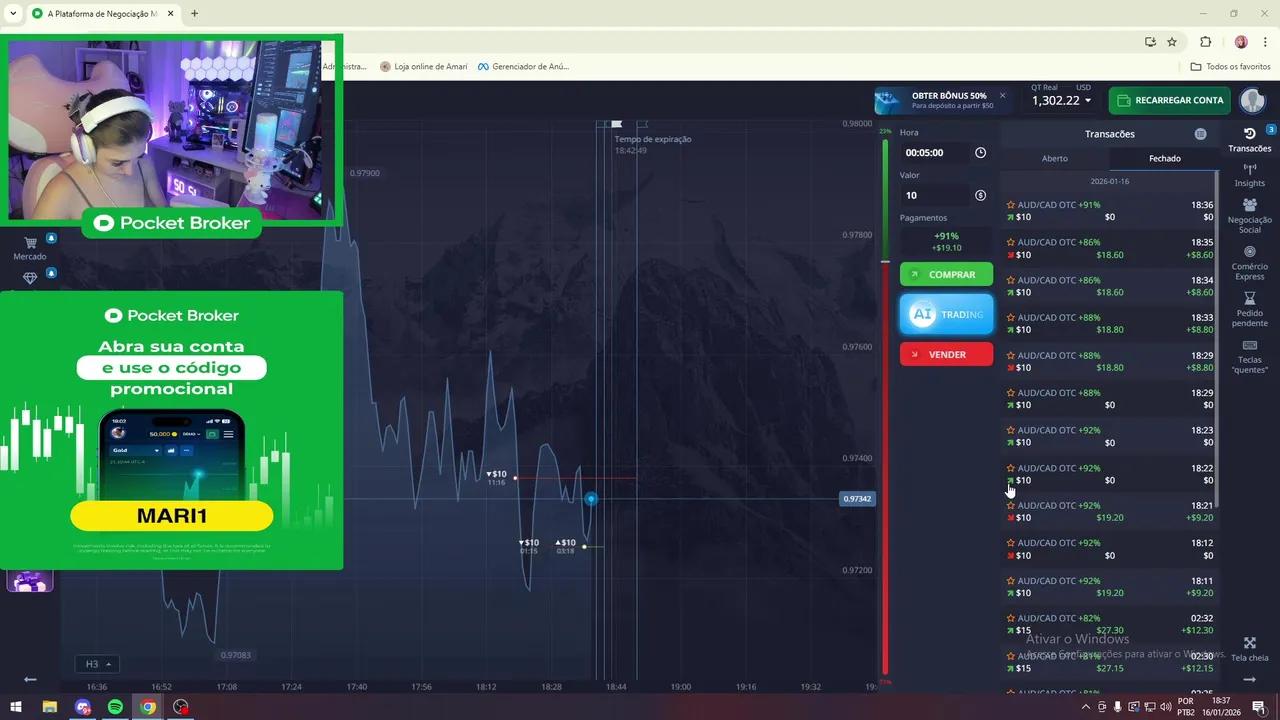Open the Chrome tab search dropdown
The image size is (1280, 720).
[x=13, y=14]
